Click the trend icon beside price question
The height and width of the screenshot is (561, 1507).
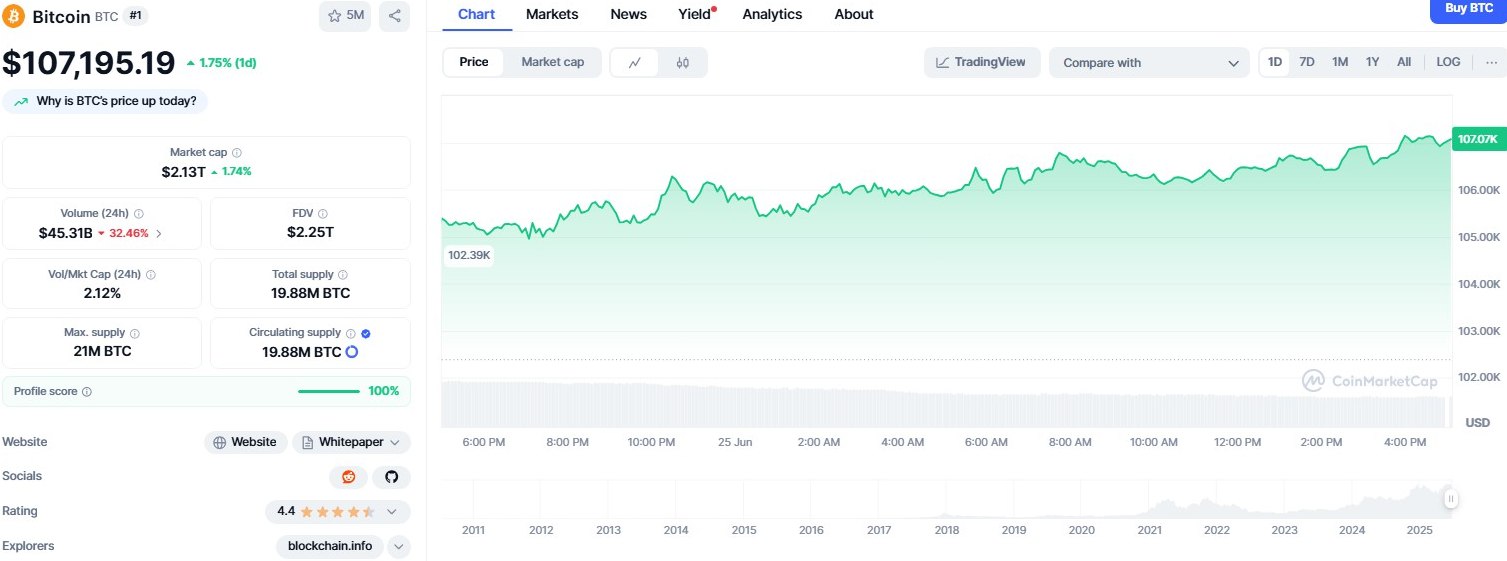click(x=21, y=101)
